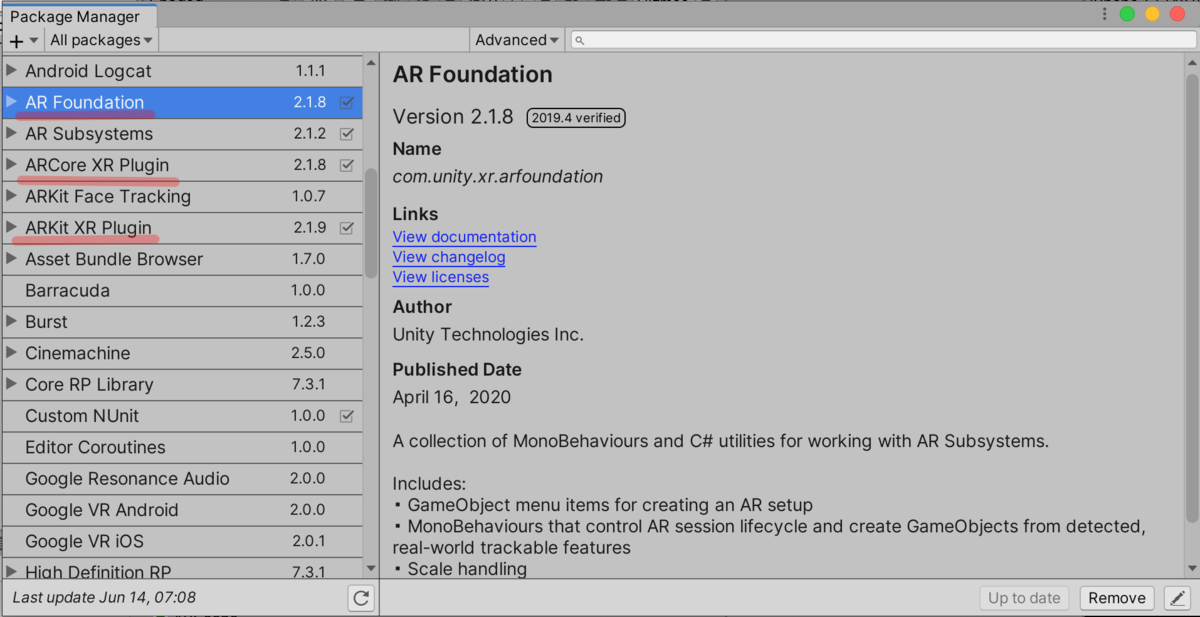Toggle the Custom NUnit checkmark

pyautogui.click(x=347, y=416)
